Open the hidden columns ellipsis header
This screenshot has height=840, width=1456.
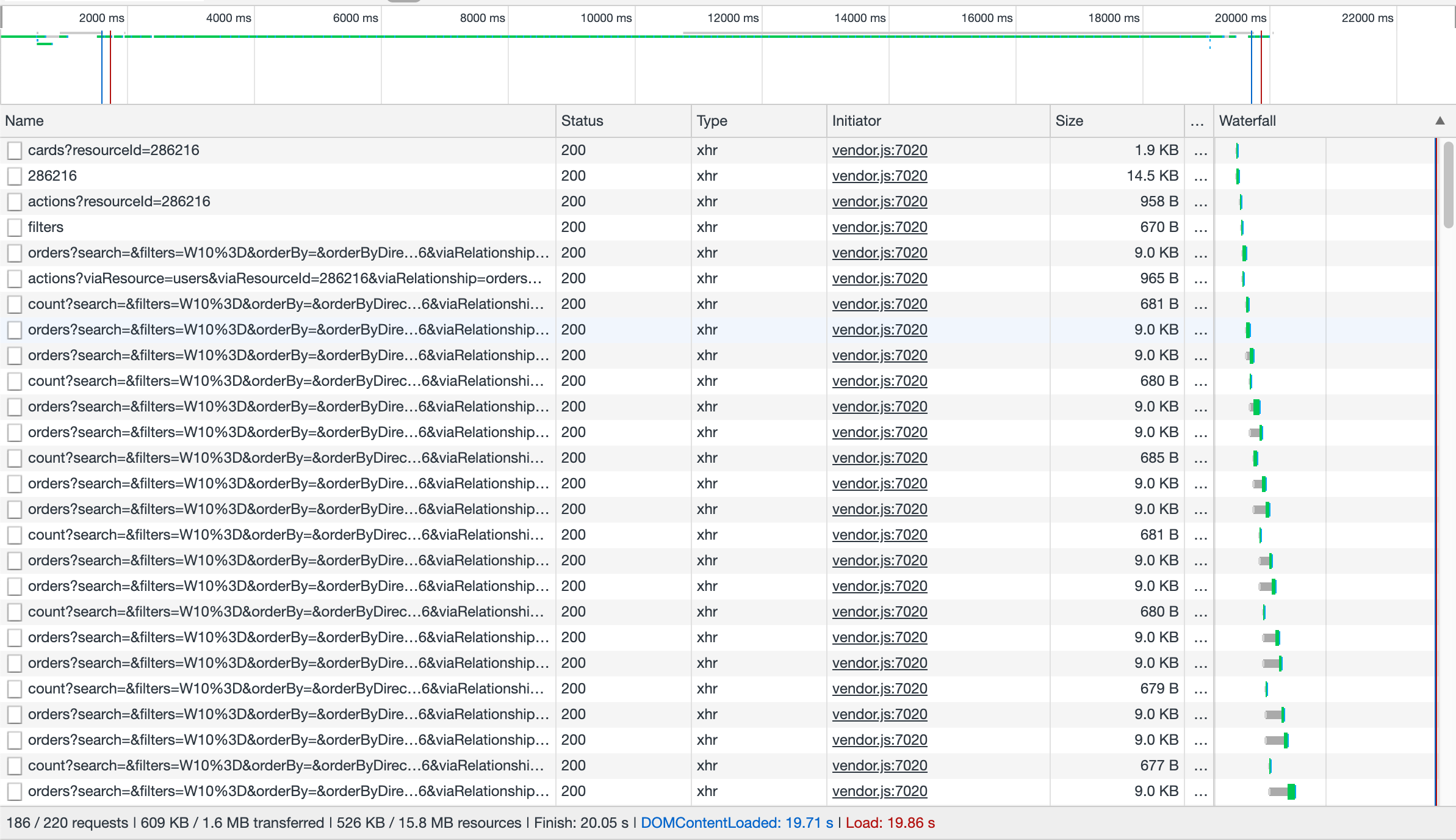point(1197,121)
